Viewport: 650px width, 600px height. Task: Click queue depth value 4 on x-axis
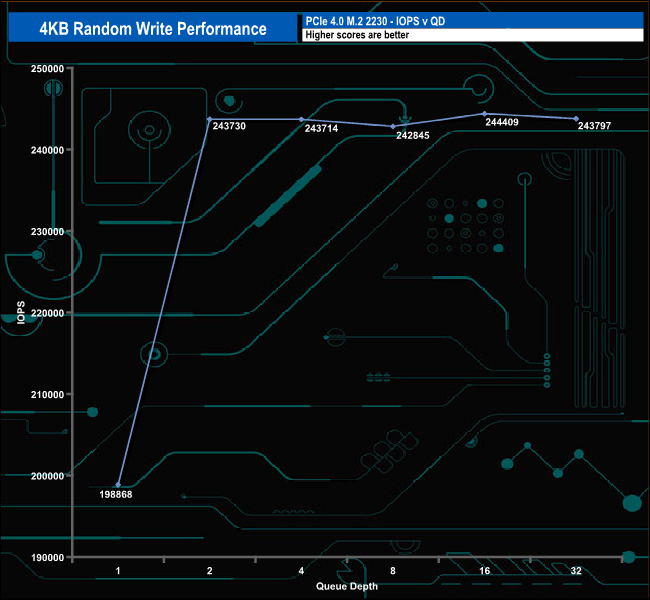pyautogui.click(x=301, y=571)
